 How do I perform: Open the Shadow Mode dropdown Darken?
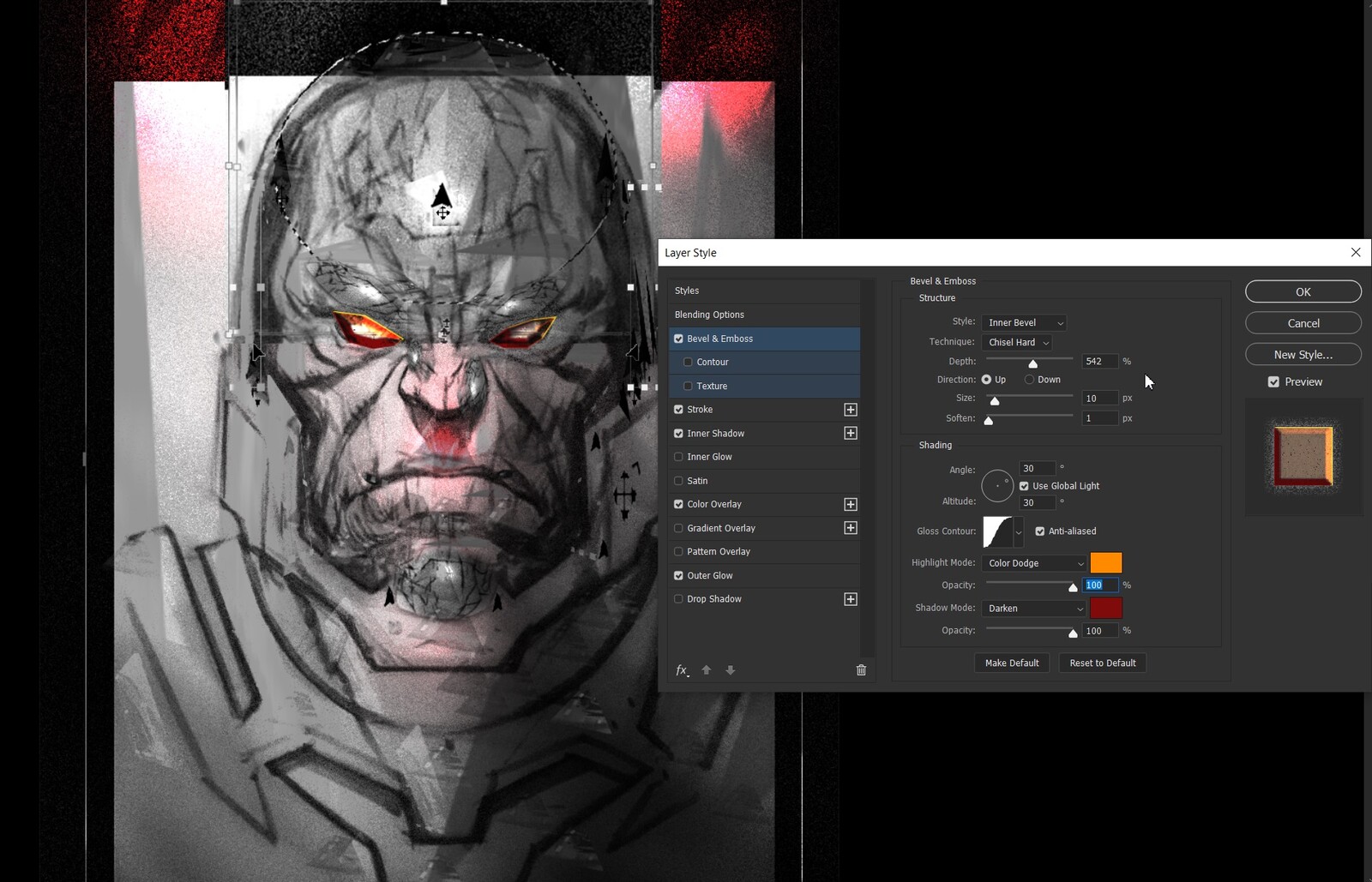pos(1034,609)
